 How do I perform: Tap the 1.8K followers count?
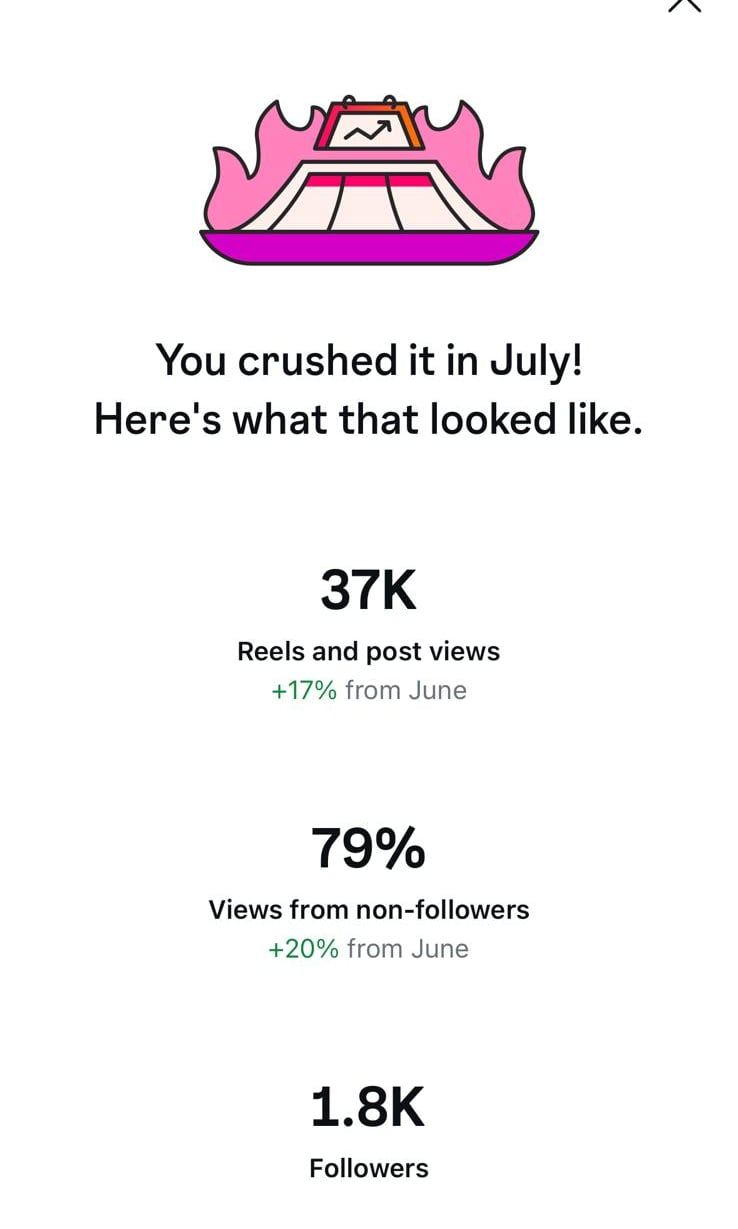[369, 1107]
